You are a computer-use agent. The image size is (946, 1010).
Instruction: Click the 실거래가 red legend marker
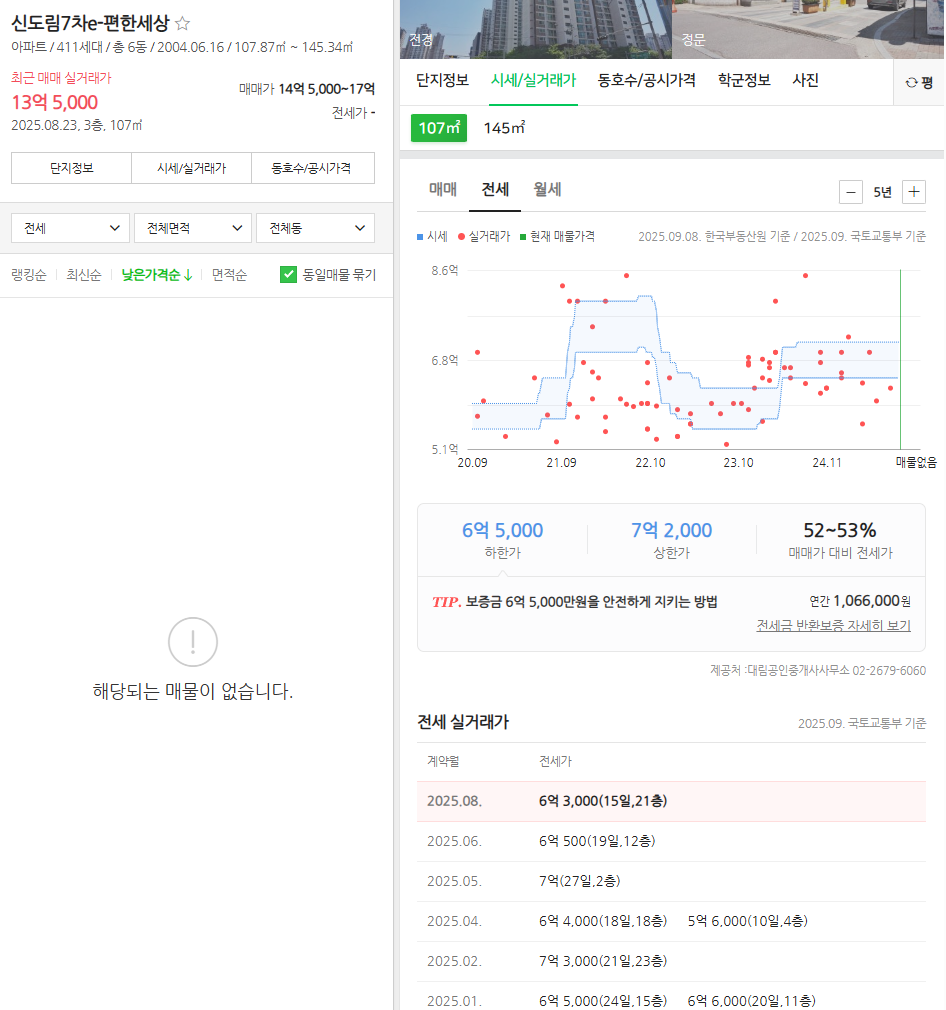click(461, 237)
